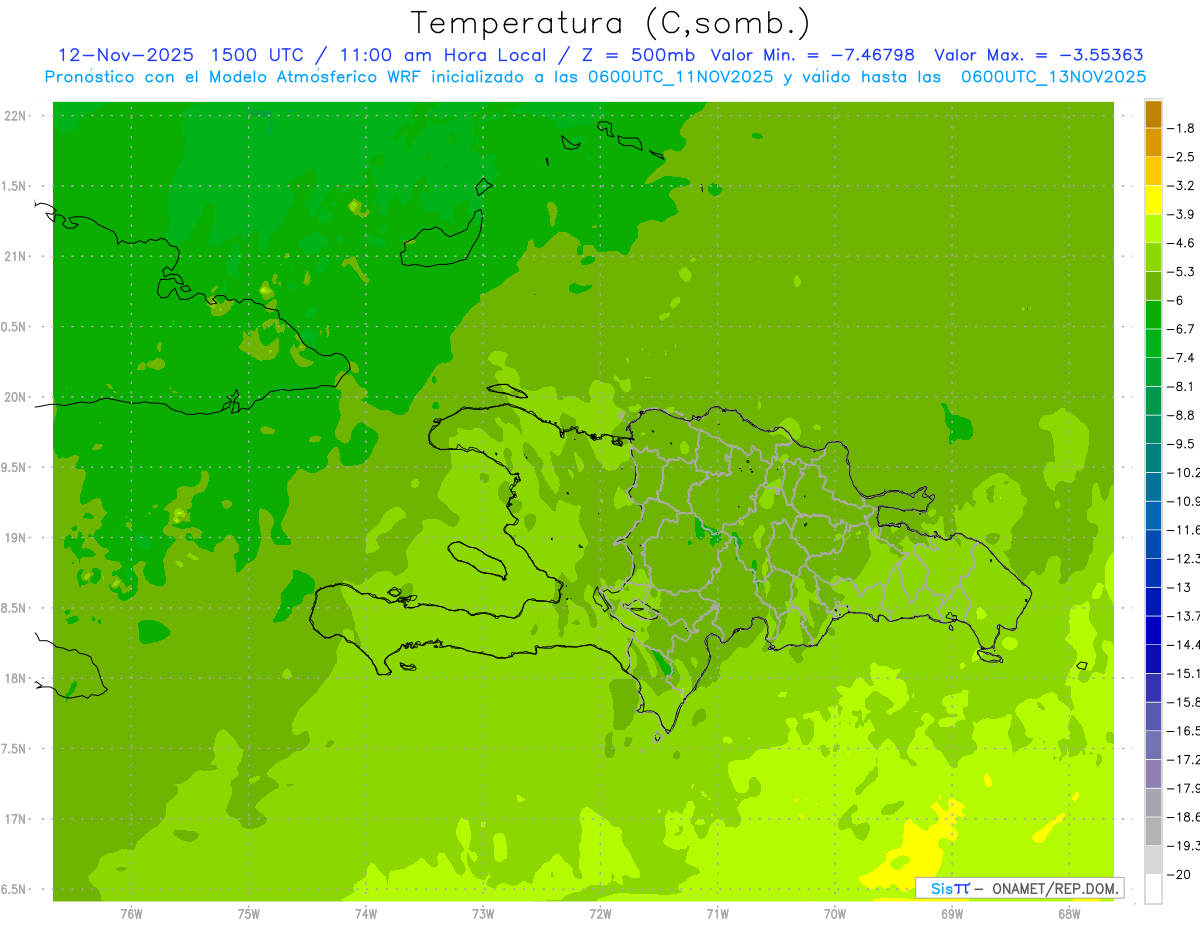Click the "75W" longitude label
The image size is (1200, 927).
(x=249, y=913)
